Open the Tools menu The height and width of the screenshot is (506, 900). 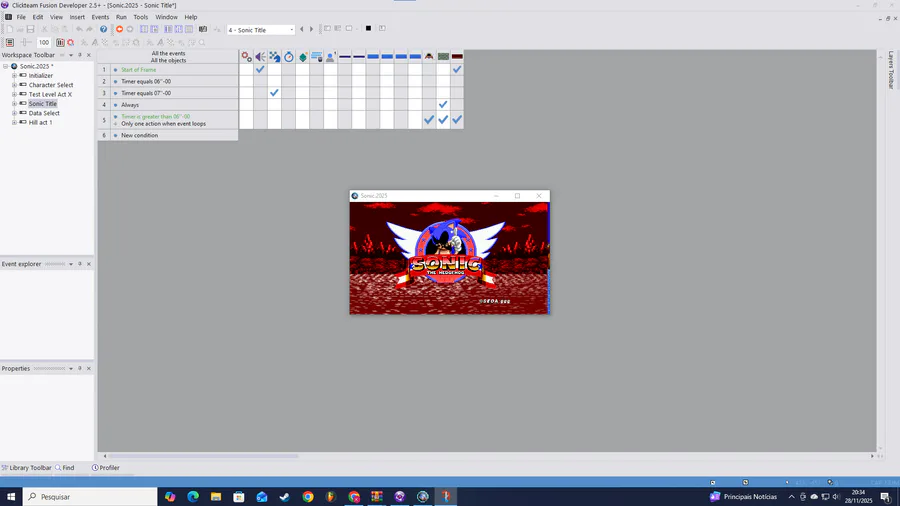click(141, 17)
